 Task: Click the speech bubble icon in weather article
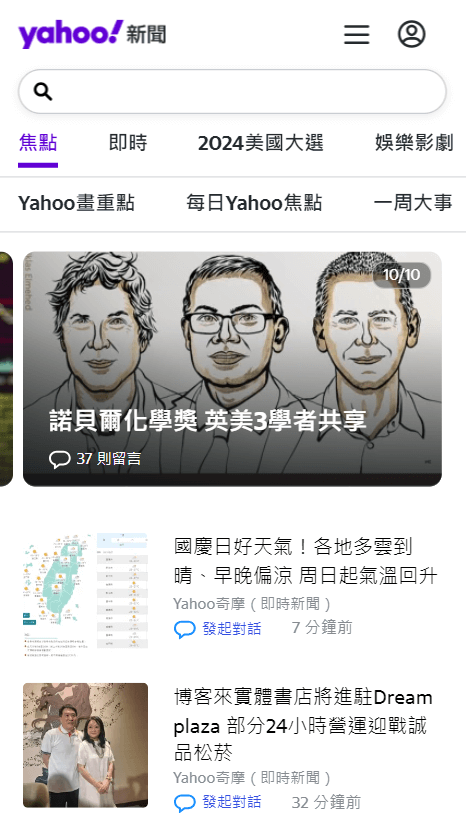click(185, 629)
